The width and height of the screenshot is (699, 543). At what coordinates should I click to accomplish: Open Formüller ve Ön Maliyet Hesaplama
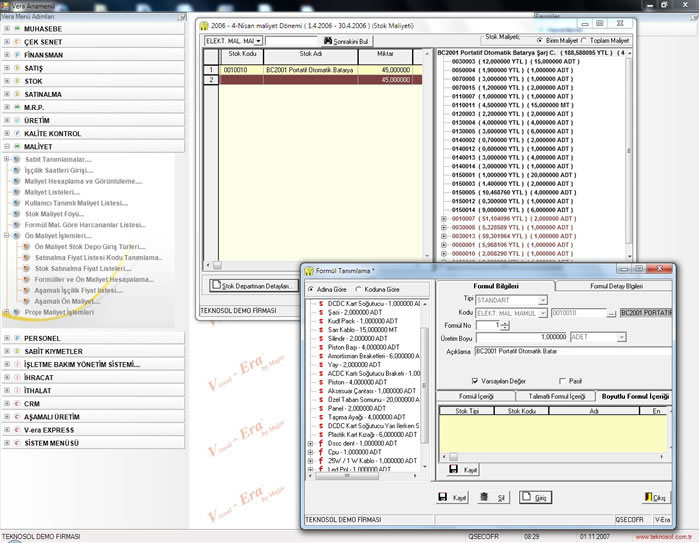(x=94, y=280)
